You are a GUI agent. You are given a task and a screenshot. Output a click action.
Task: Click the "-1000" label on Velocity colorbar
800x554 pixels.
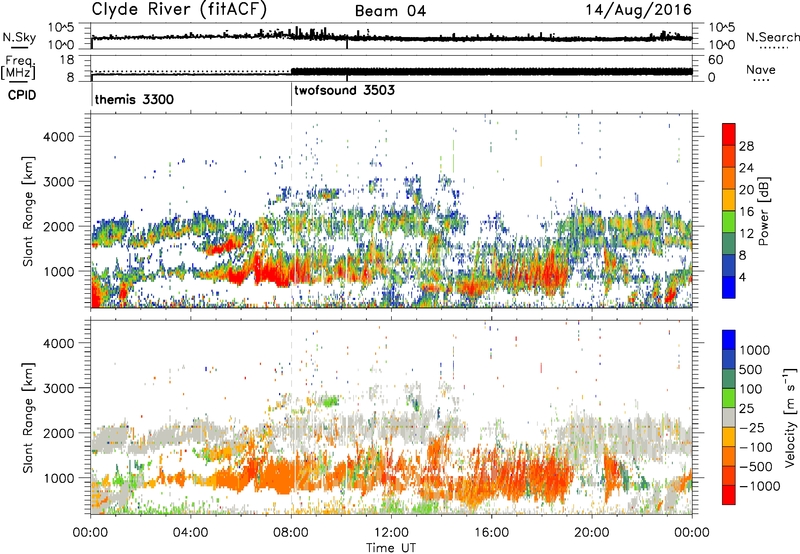(760, 486)
